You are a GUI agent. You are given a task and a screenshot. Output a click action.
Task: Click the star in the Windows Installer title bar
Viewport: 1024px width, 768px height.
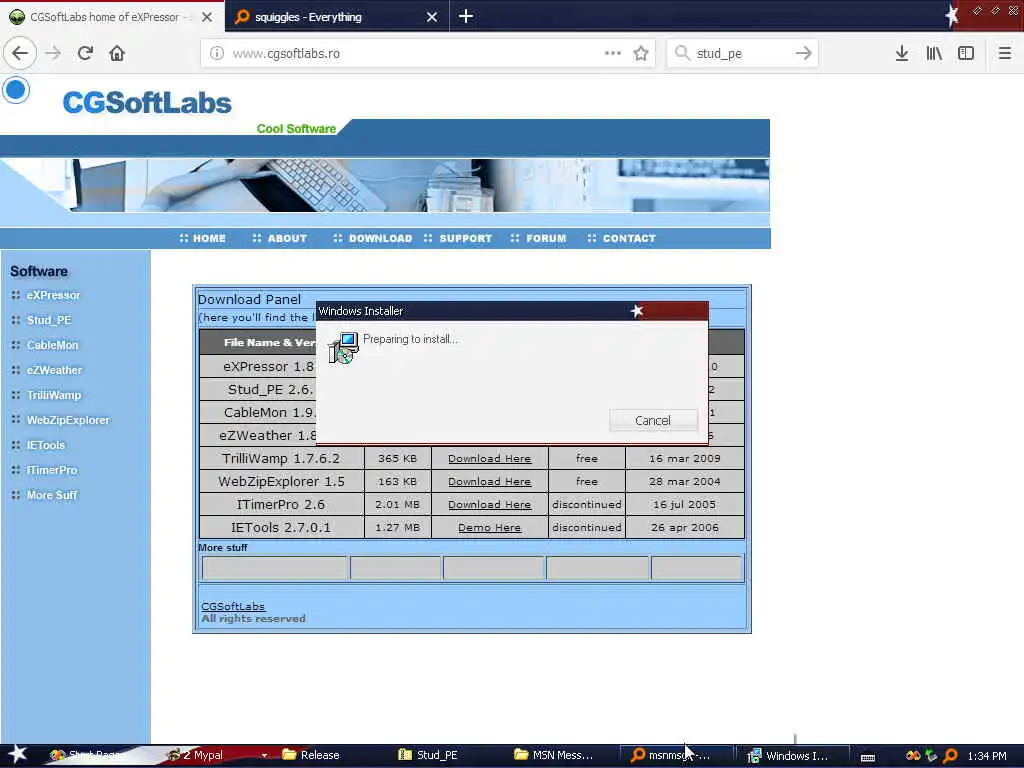pyautogui.click(x=637, y=311)
